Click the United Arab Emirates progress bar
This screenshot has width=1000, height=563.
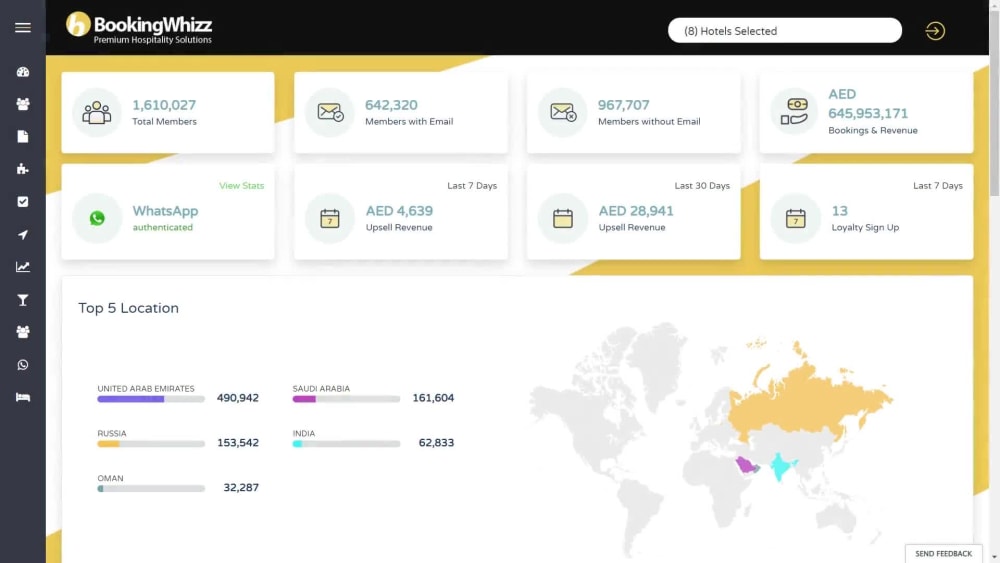151,399
